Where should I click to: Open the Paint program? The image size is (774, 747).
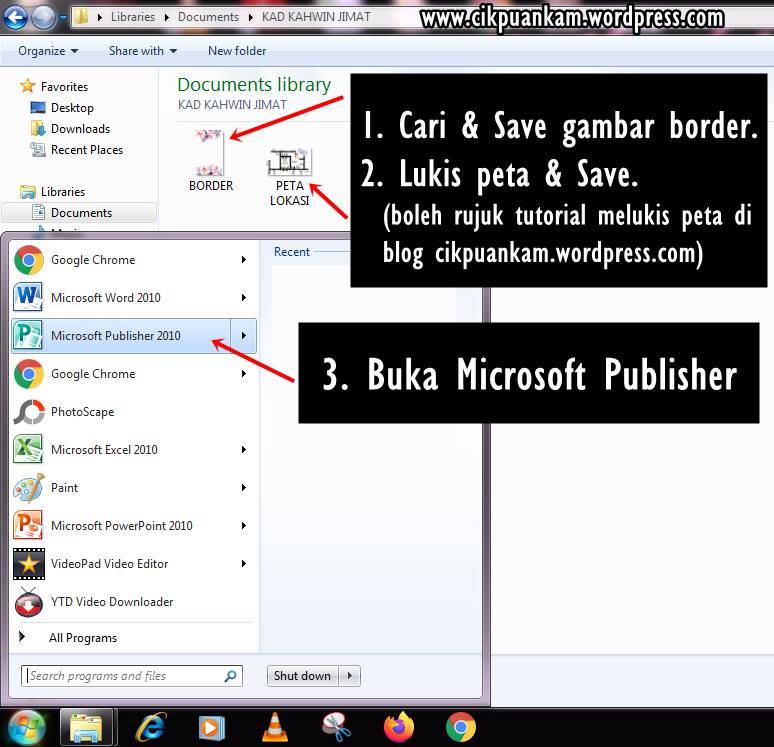pyautogui.click(x=64, y=488)
